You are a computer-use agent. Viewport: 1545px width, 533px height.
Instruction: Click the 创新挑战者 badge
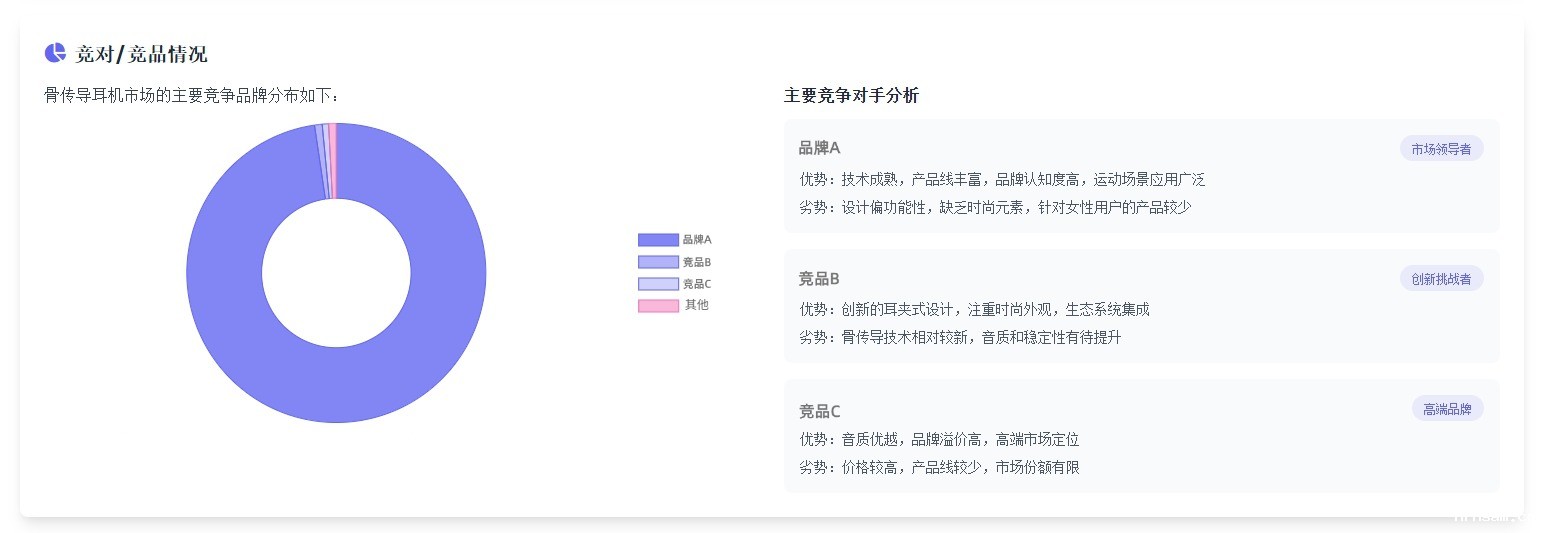click(1441, 279)
